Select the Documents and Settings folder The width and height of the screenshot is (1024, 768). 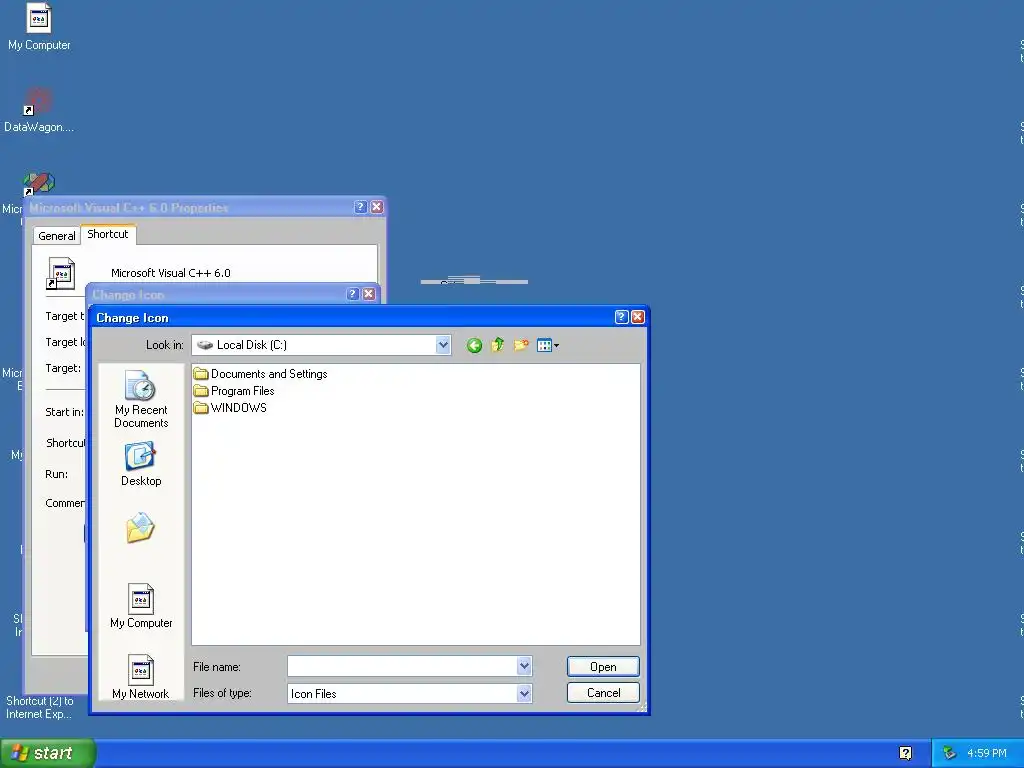(x=261, y=374)
